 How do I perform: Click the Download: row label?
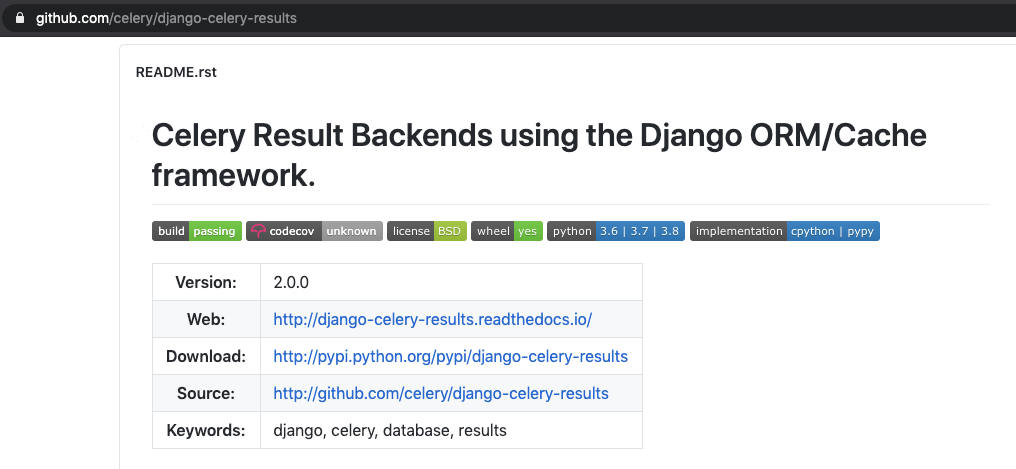point(205,356)
